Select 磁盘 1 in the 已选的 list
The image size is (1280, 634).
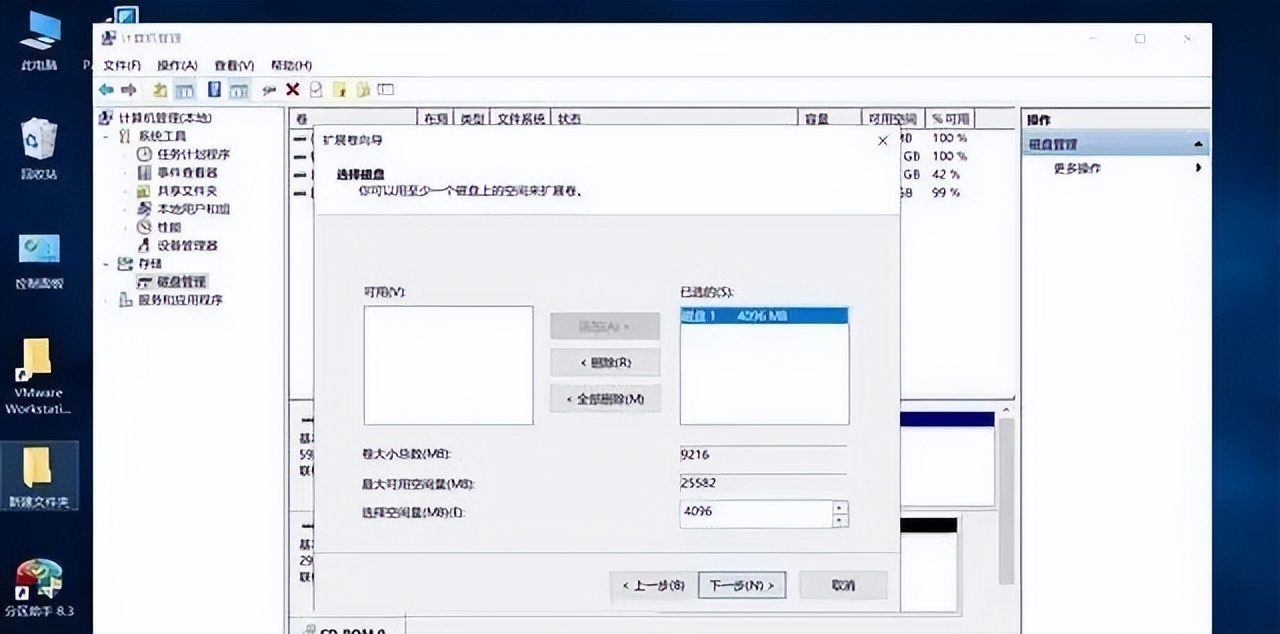(x=764, y=315)
